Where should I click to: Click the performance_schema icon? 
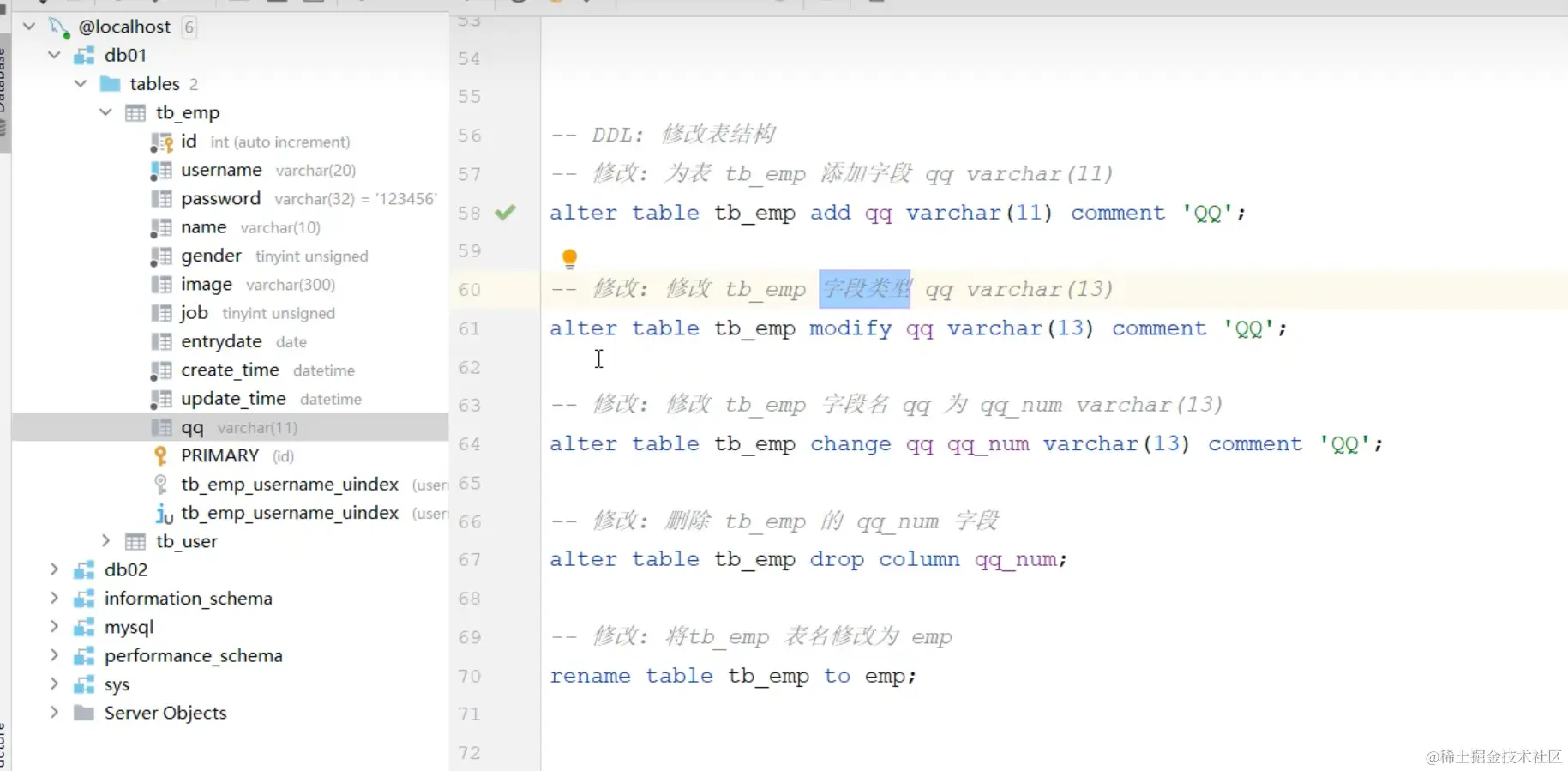84,656
